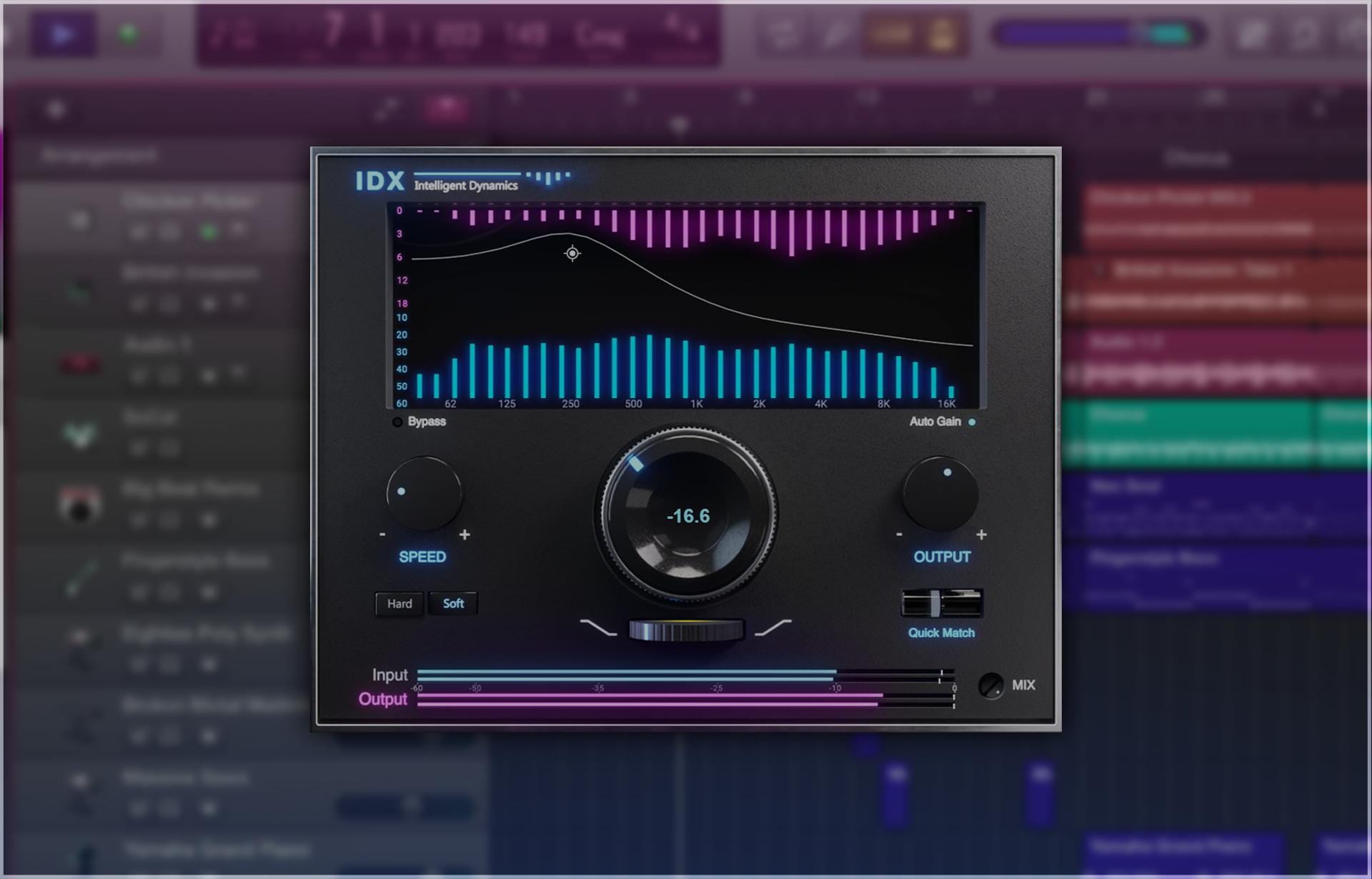Click the 250 frequency label on graph
1372x879 pixels.
[570, 404]
